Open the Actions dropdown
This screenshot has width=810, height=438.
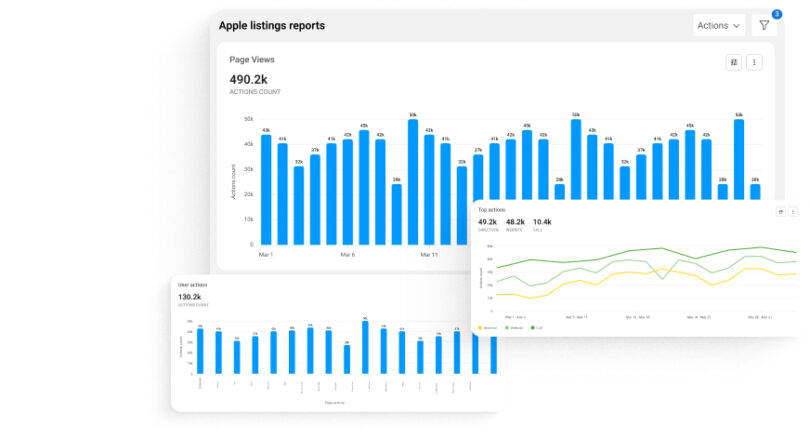click(719, 25)
